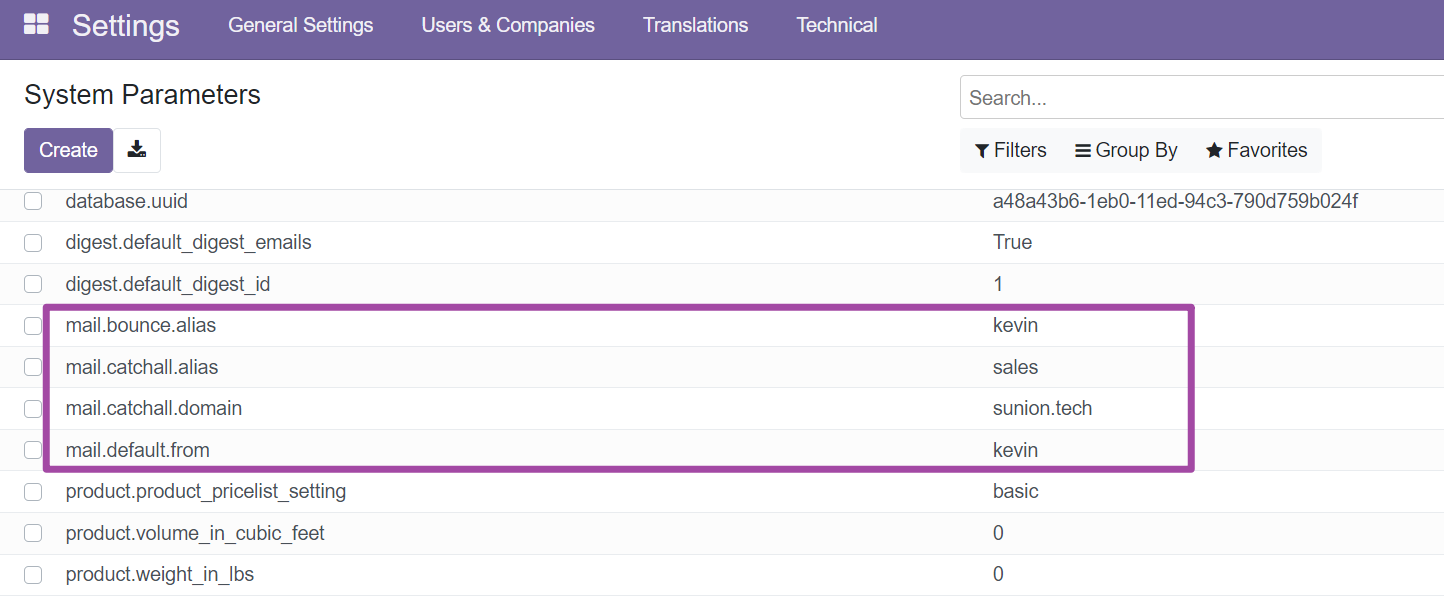Viewport: 1444px width, 596px height.
Task: Click the Settings app title
Action: (x=125, y=25)
